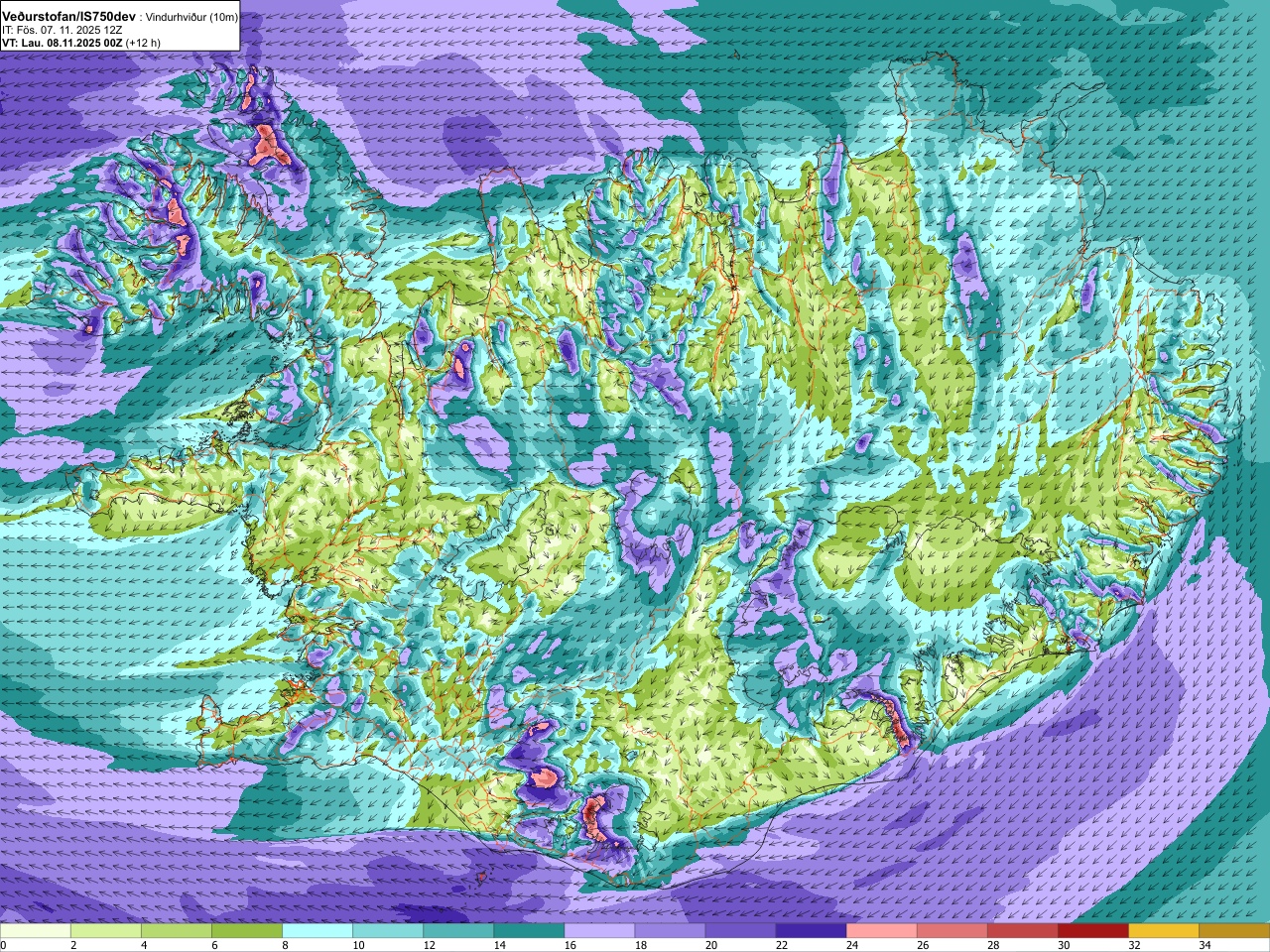Click the green 4–6 legend swatch
Screen dimensions: 1270x952
point(177,931)
